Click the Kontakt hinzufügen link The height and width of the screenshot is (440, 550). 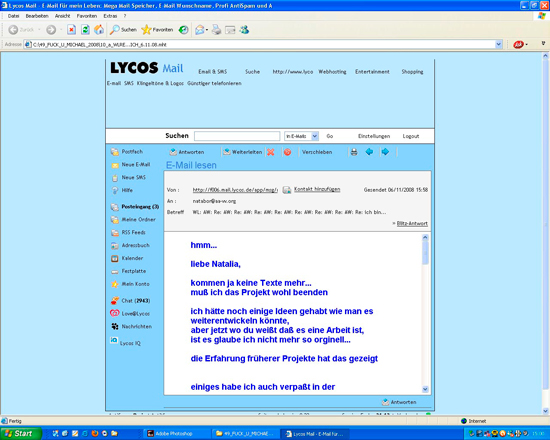(x=317, y=189)
